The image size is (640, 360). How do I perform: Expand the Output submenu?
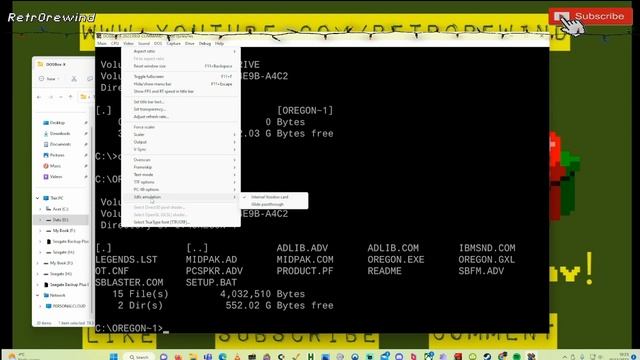pyautogui.click(x=181, y=142)
